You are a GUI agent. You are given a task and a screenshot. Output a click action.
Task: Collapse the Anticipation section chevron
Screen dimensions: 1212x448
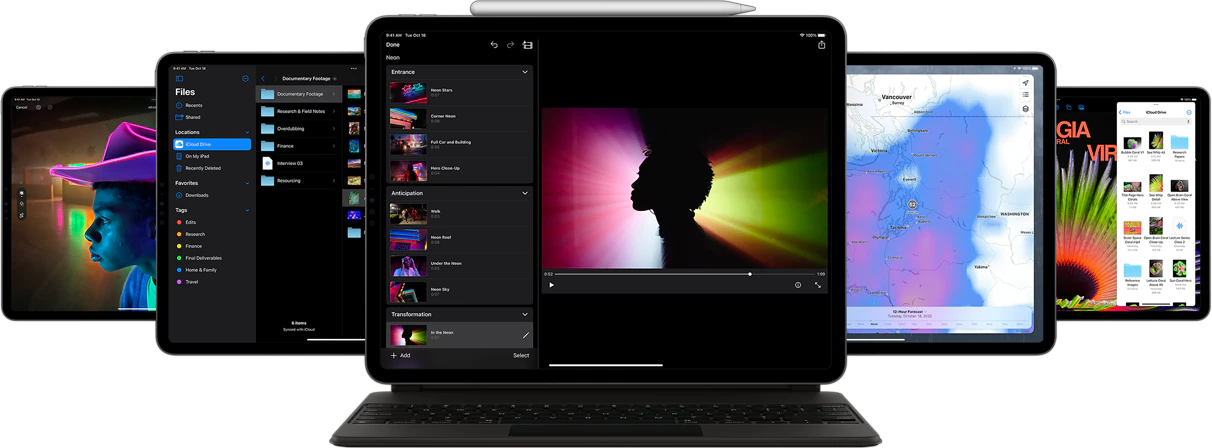point(525,193)
